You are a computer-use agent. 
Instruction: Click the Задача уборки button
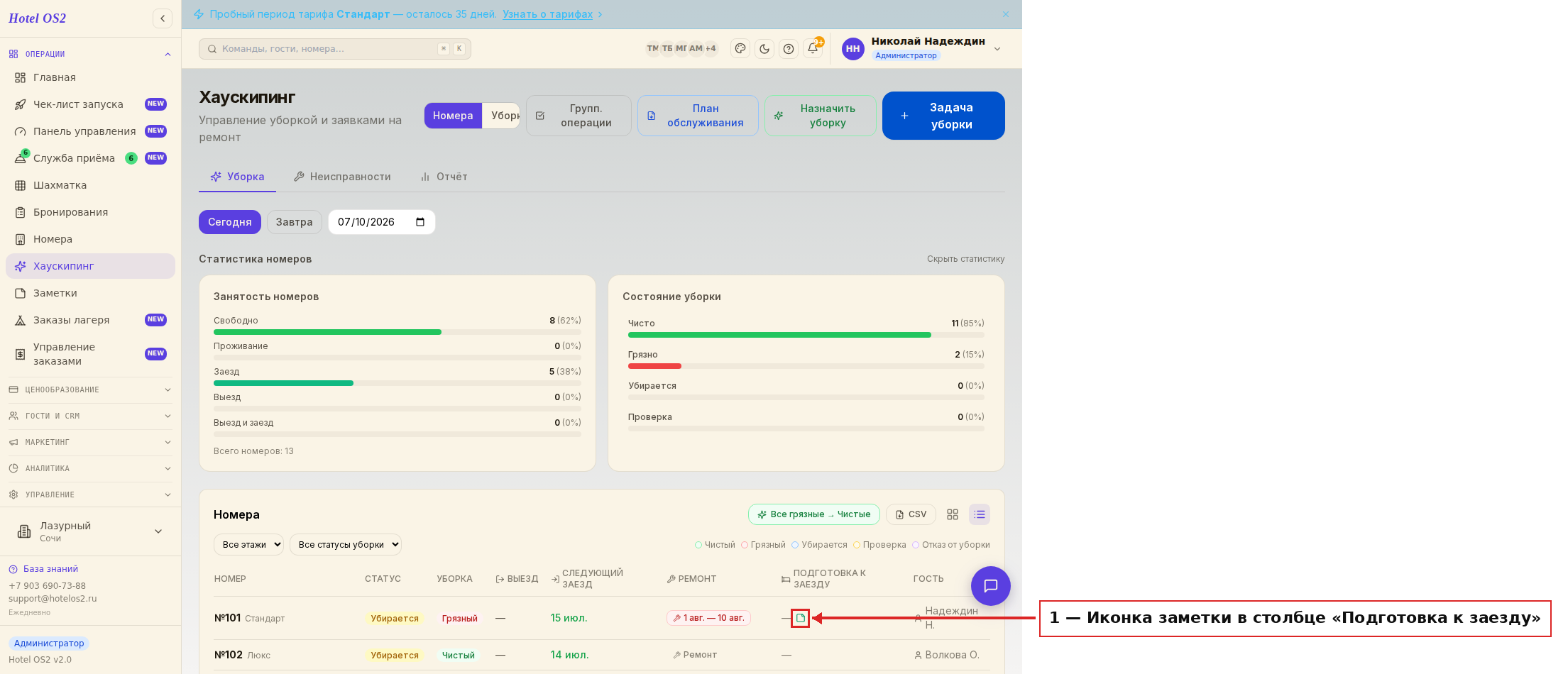(x=943, y=116)
